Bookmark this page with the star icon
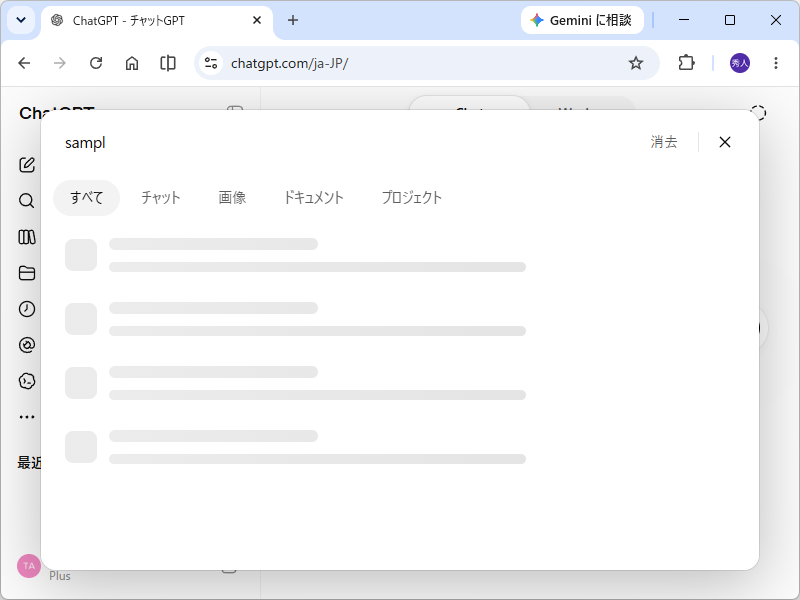The width and height of the screenshot is (800, 600). pos(636,63)
